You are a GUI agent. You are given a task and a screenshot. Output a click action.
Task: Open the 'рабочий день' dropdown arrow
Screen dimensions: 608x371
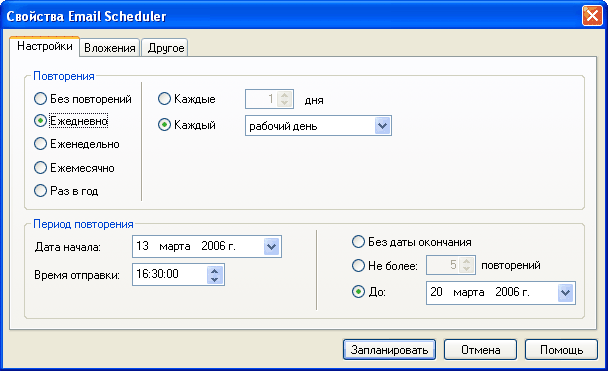[382, 126]
